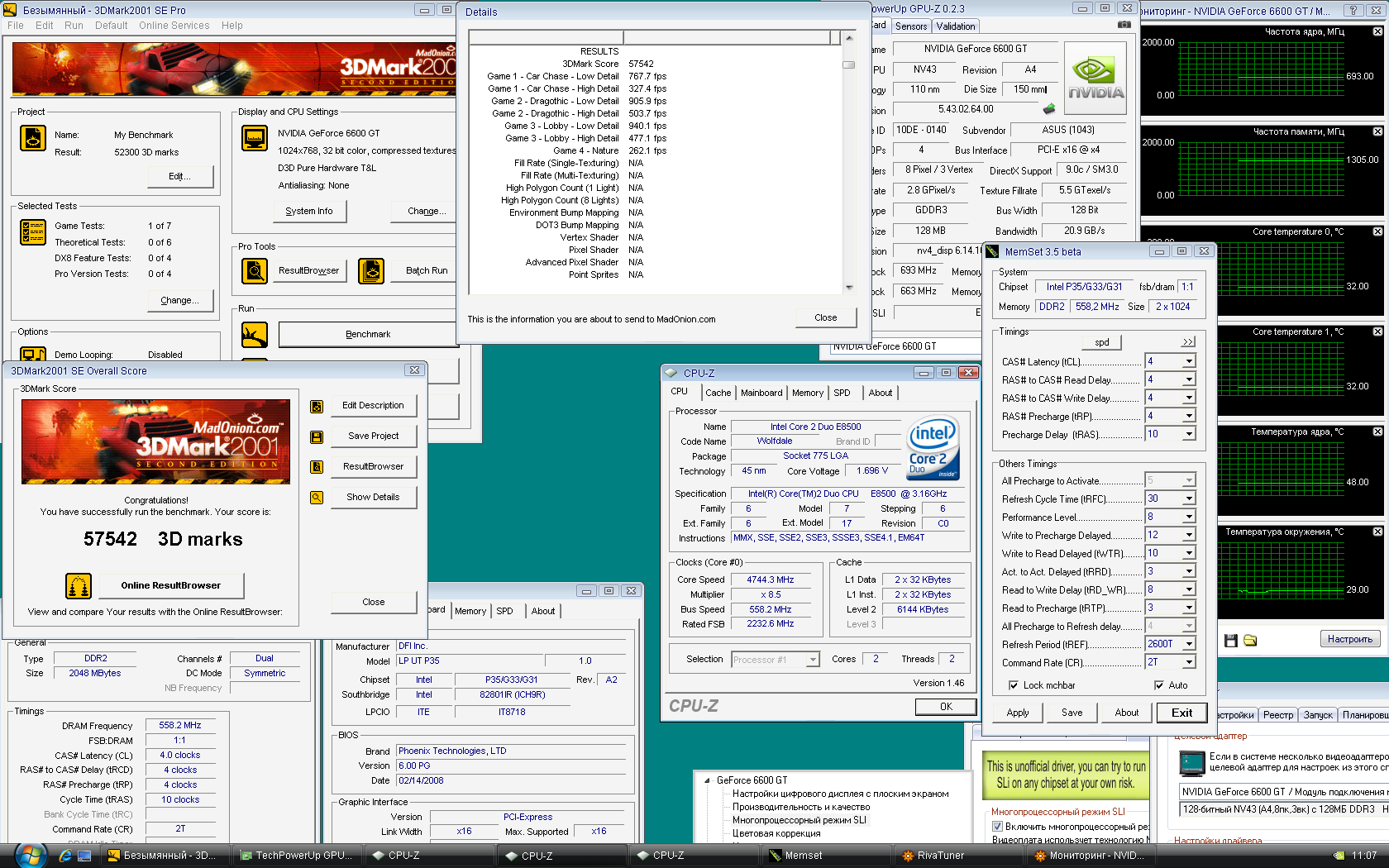Launch Internet Explorer from quick launch
The width and height of the screenshot is (1389, 868).
pyautogui.click(x=65, y=856)
